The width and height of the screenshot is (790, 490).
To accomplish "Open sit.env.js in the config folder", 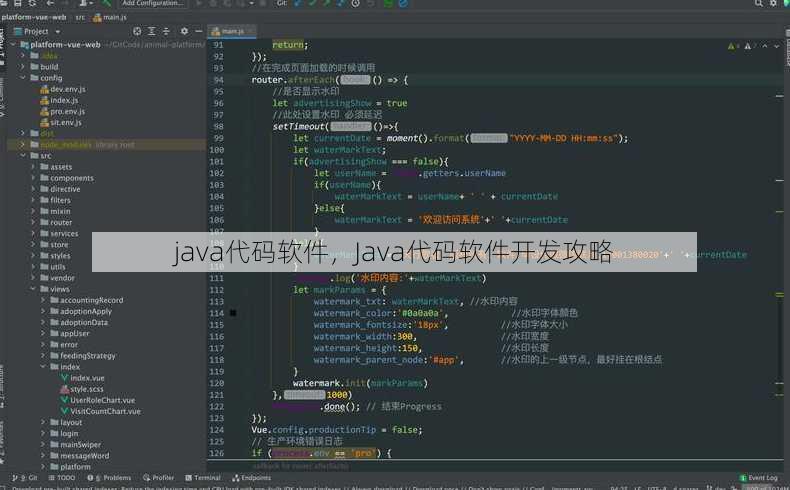I will [61, 122].
